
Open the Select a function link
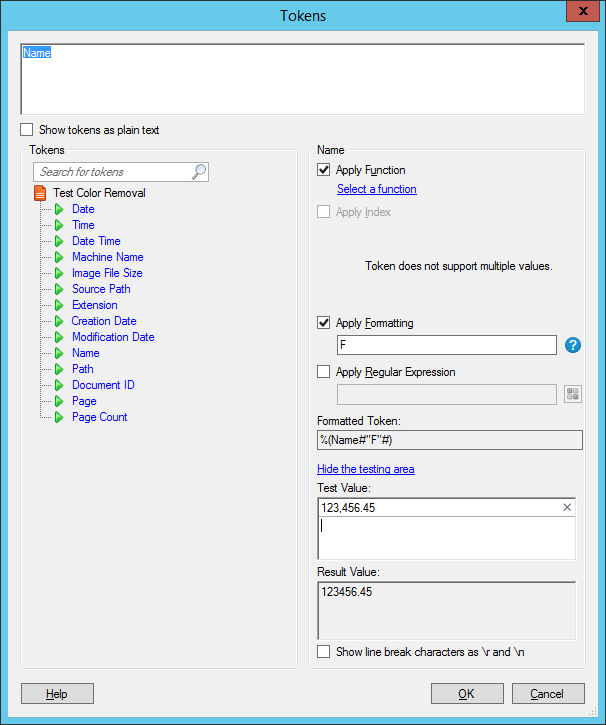[377, 189]
